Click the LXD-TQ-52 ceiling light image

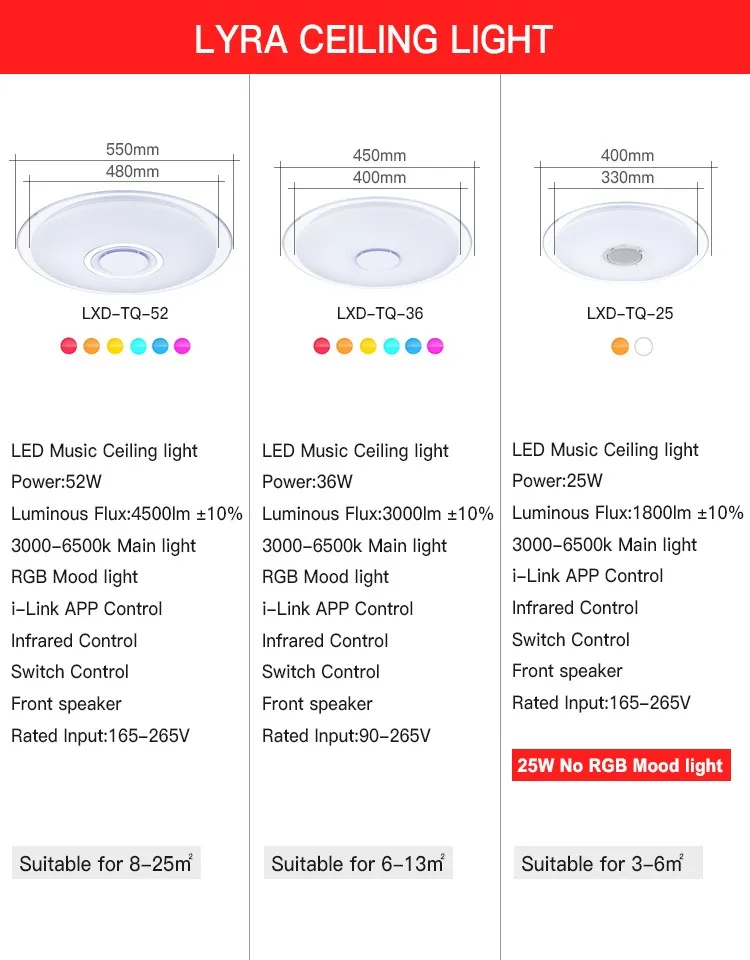point(124,242)
